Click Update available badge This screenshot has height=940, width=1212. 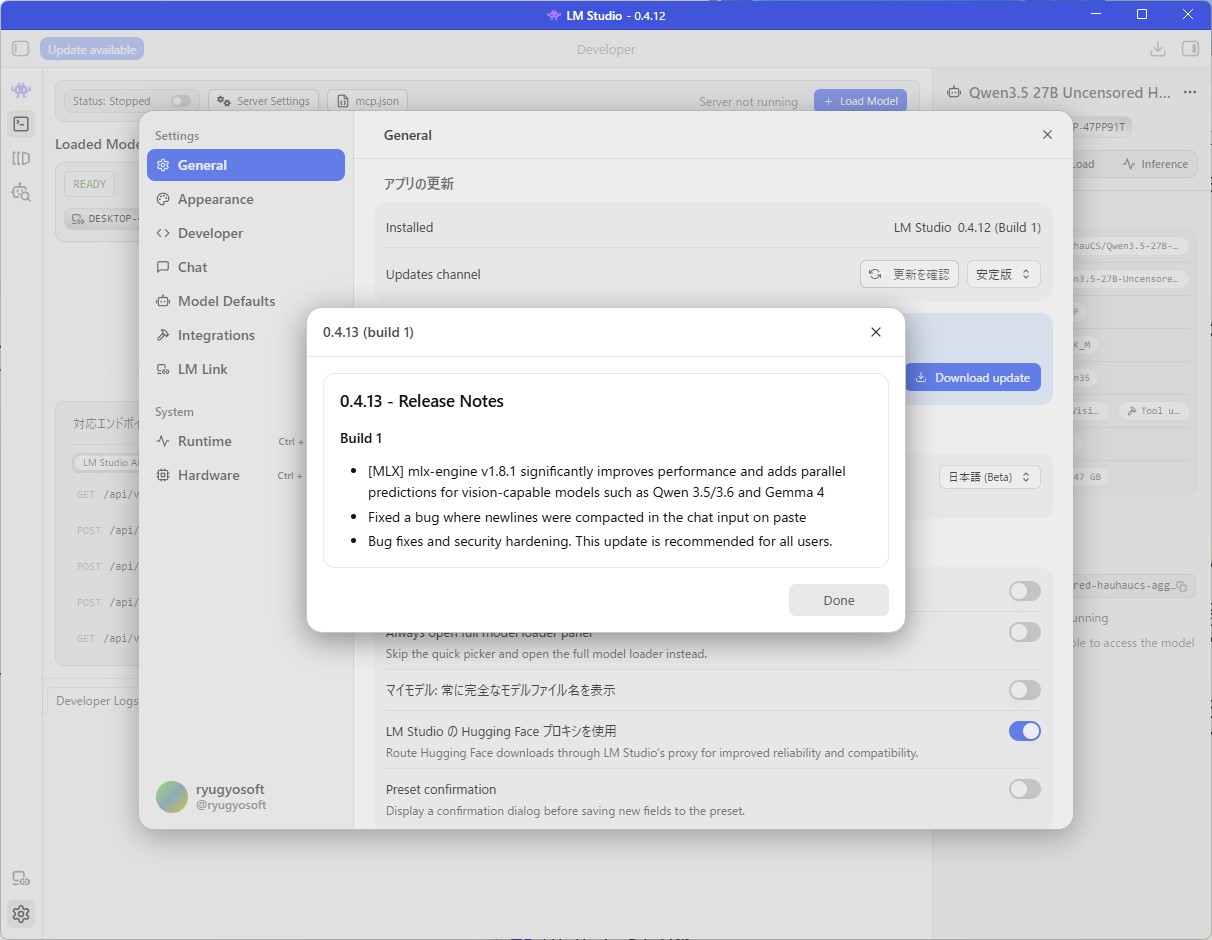92,49
